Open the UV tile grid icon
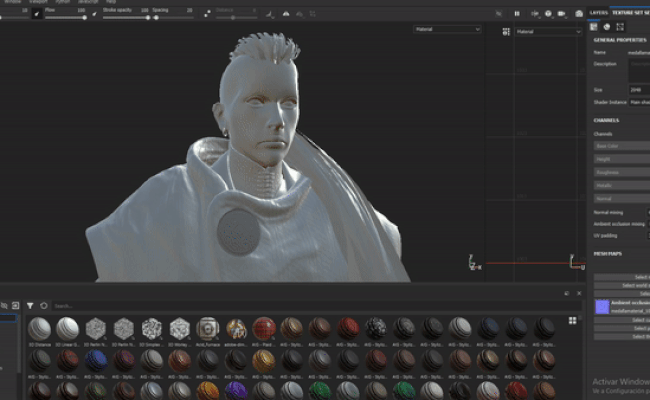The image size is (650, 400). point(506,32)
